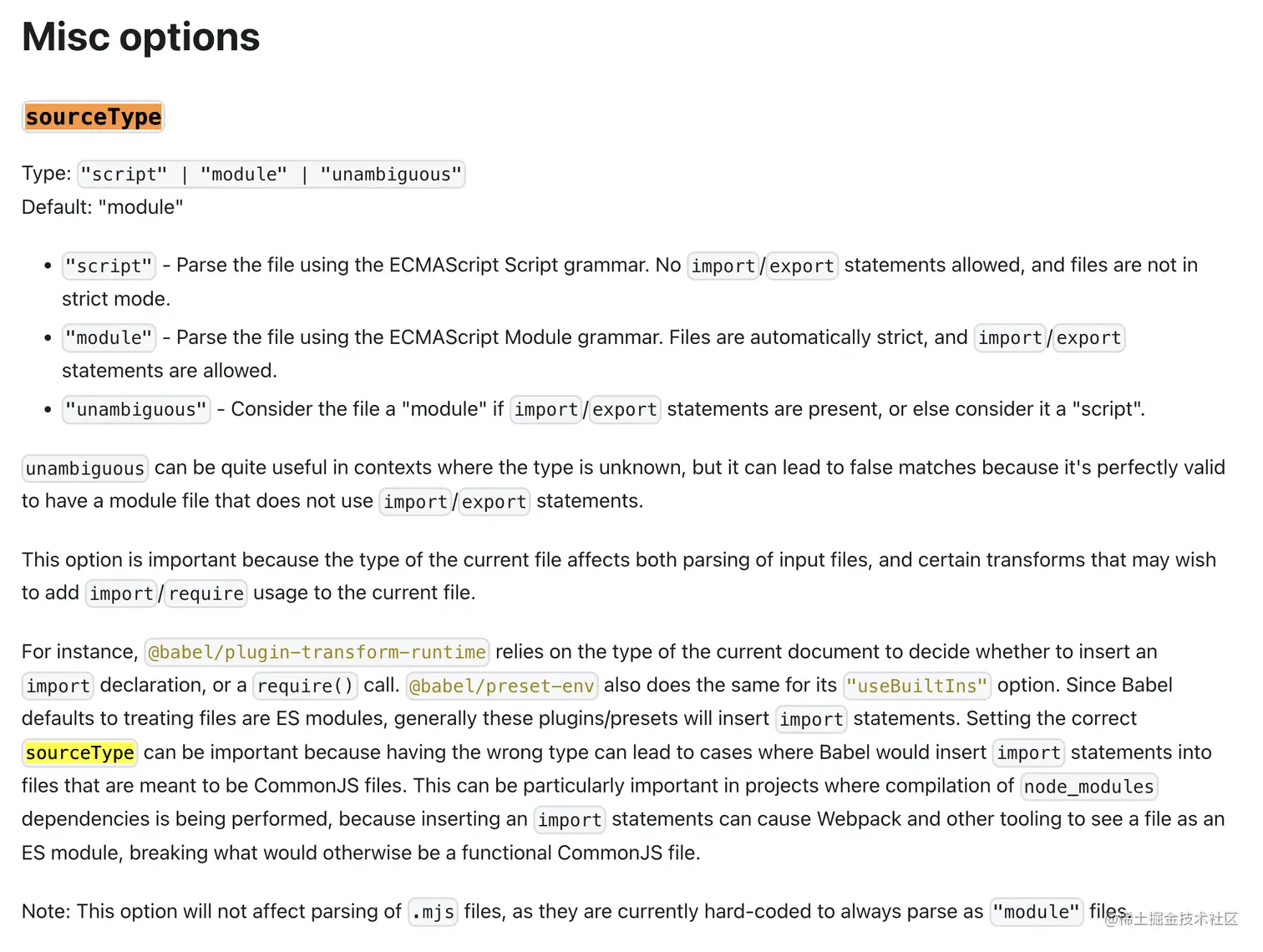The width and height of the screenshot is (1263, 952).
Task: Click the orange sourceType heading
Action: (x=94, y=118)
